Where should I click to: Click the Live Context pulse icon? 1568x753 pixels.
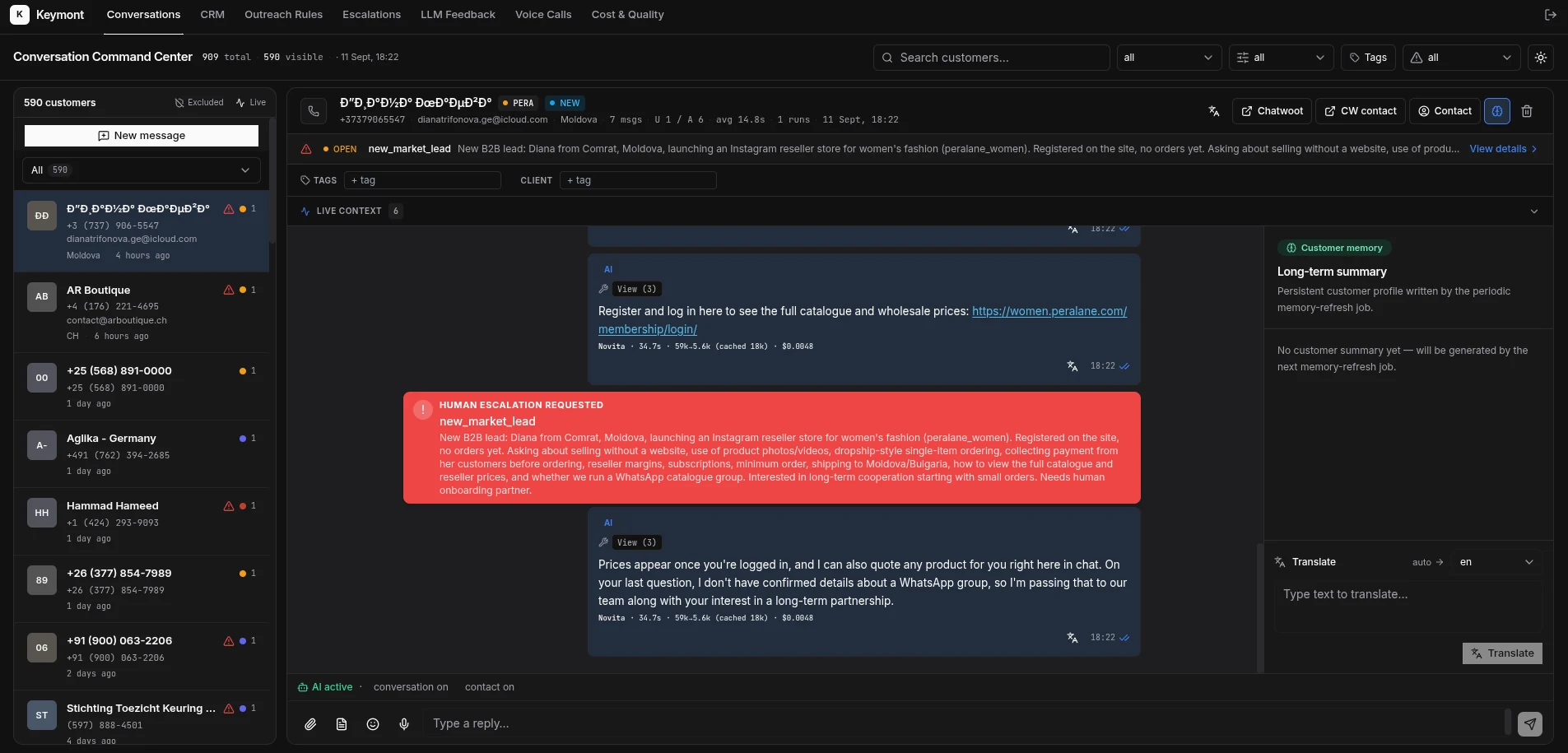tap(306, 211)
